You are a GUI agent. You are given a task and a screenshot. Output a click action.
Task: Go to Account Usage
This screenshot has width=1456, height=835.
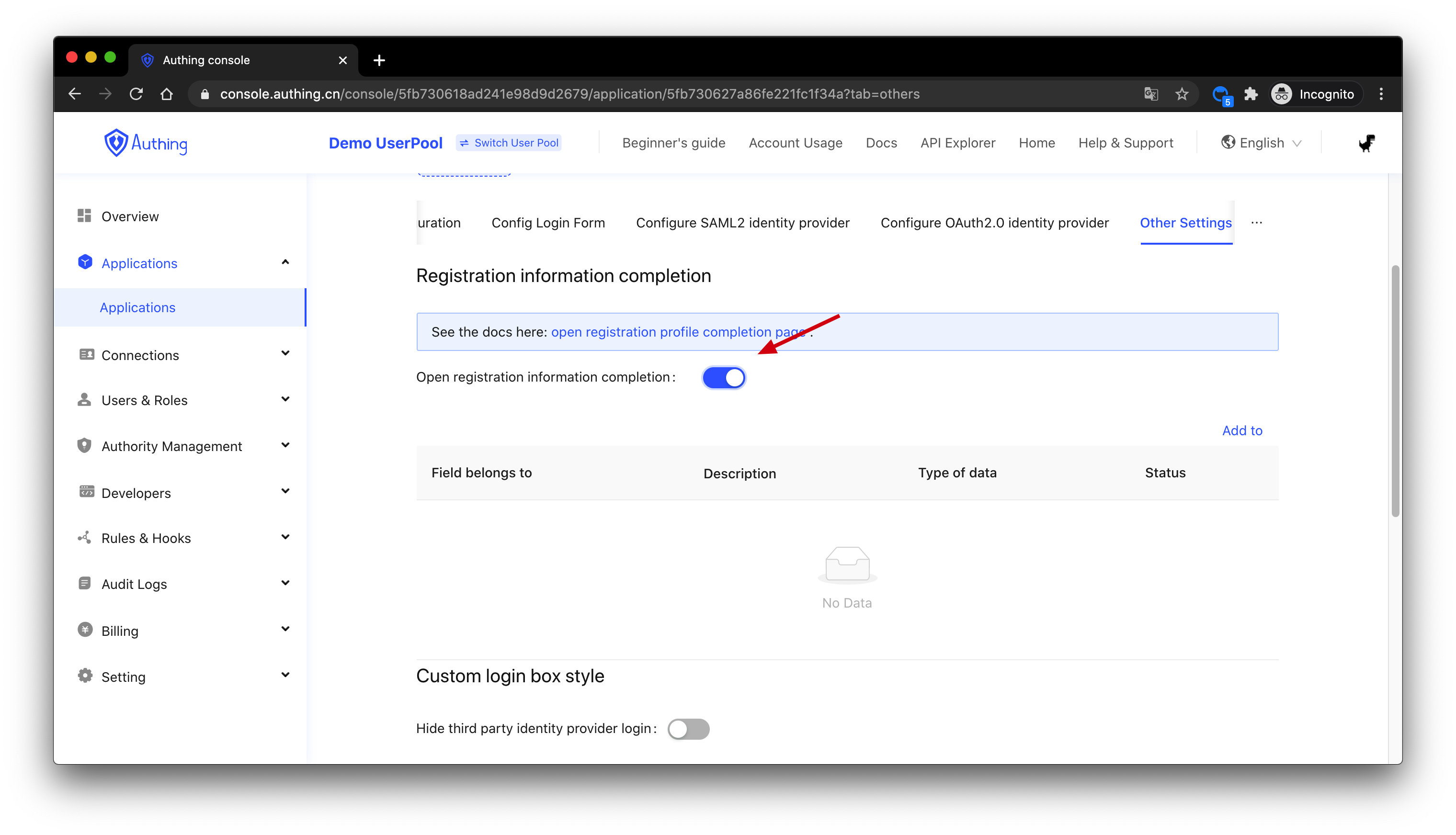point(795,143)
